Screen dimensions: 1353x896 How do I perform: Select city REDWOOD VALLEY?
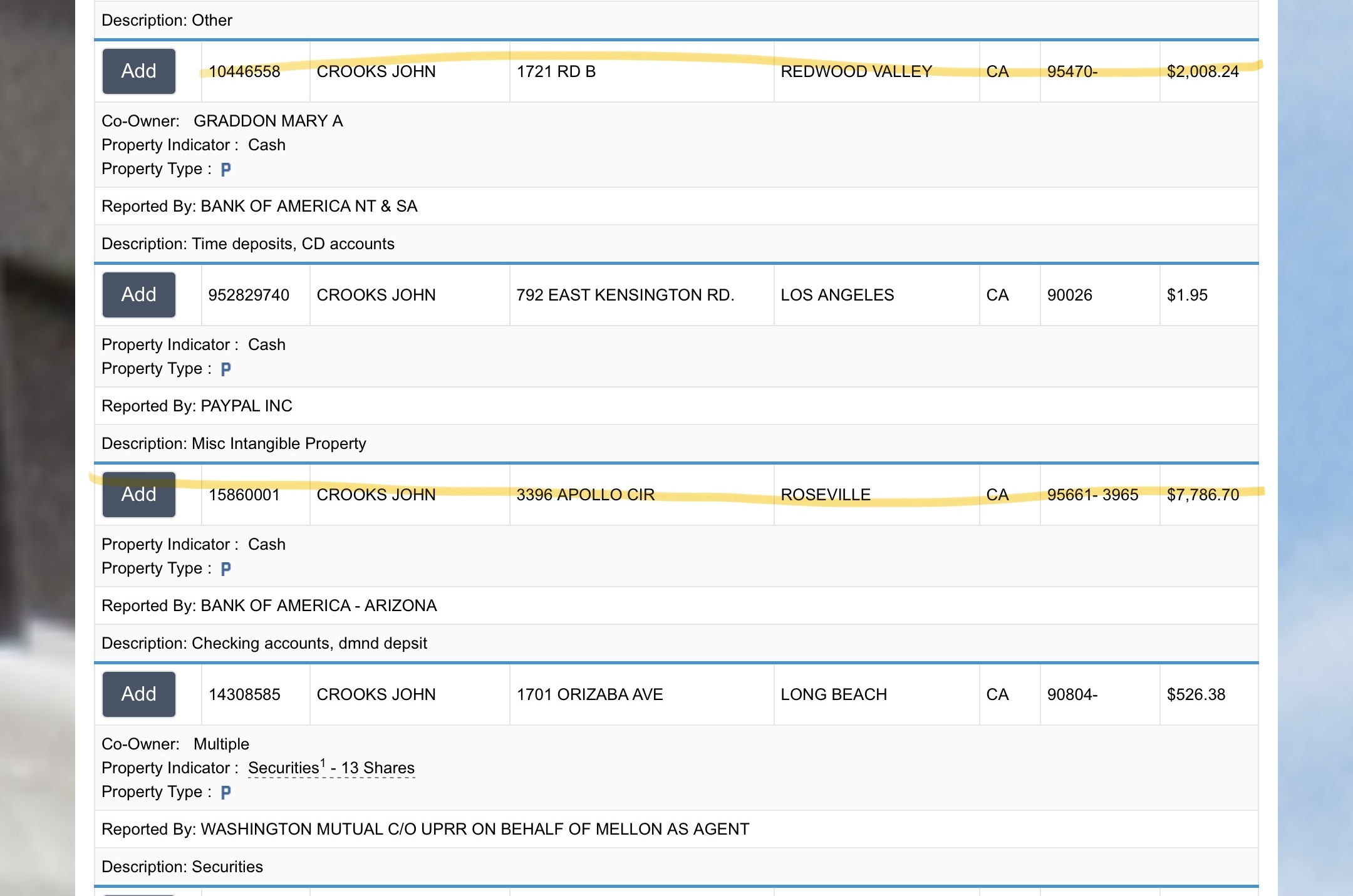click(x=856, y=72)
